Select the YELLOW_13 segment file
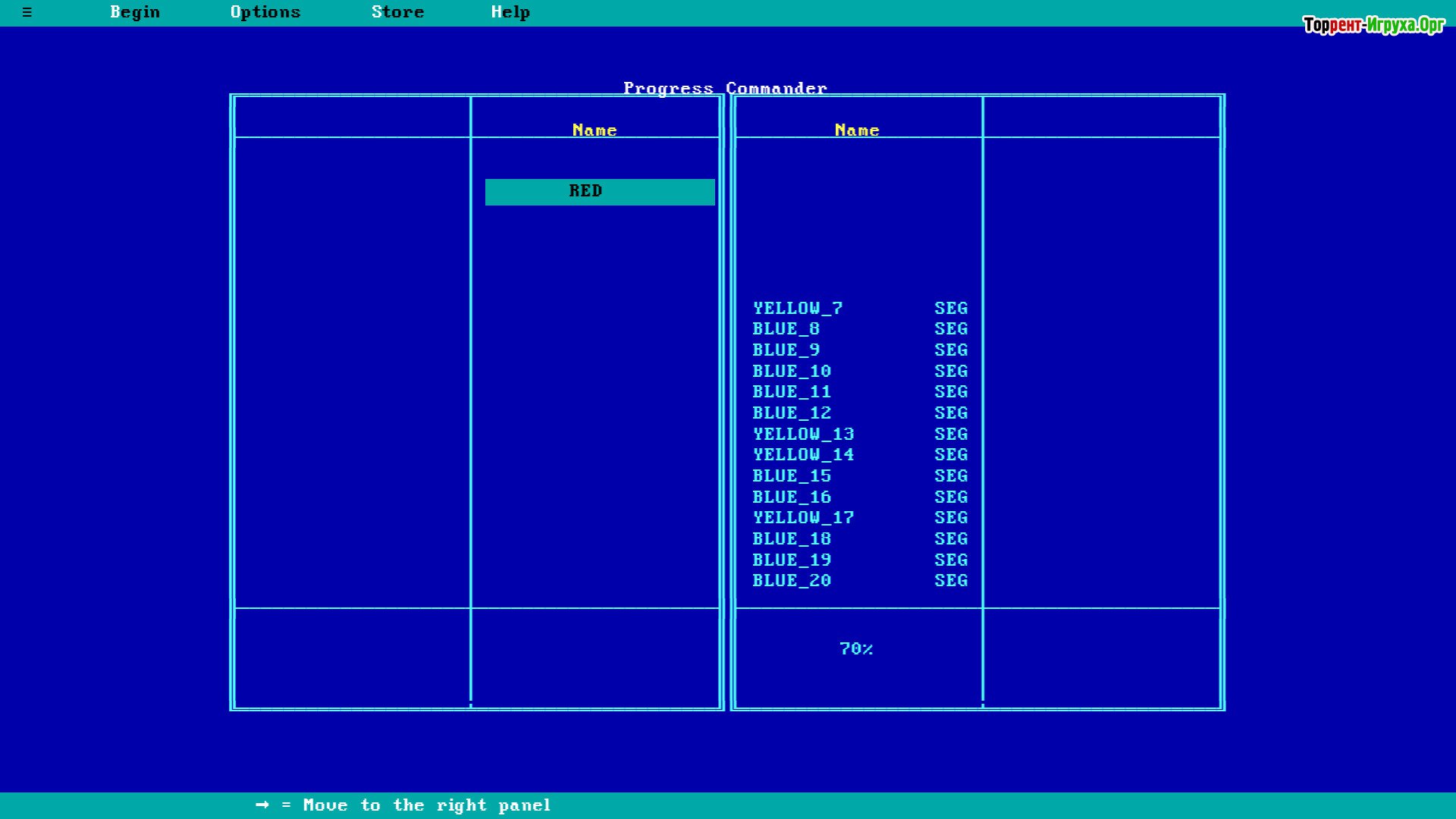Screen dimensions: 1456x819 pos(803,434)
